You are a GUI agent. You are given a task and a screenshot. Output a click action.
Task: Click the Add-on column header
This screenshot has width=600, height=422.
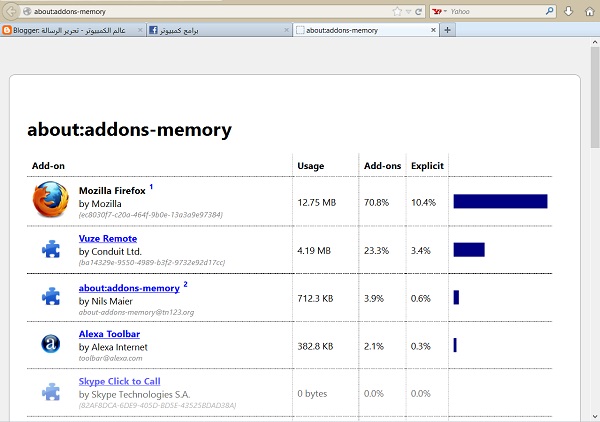click(x=48, y=166)
